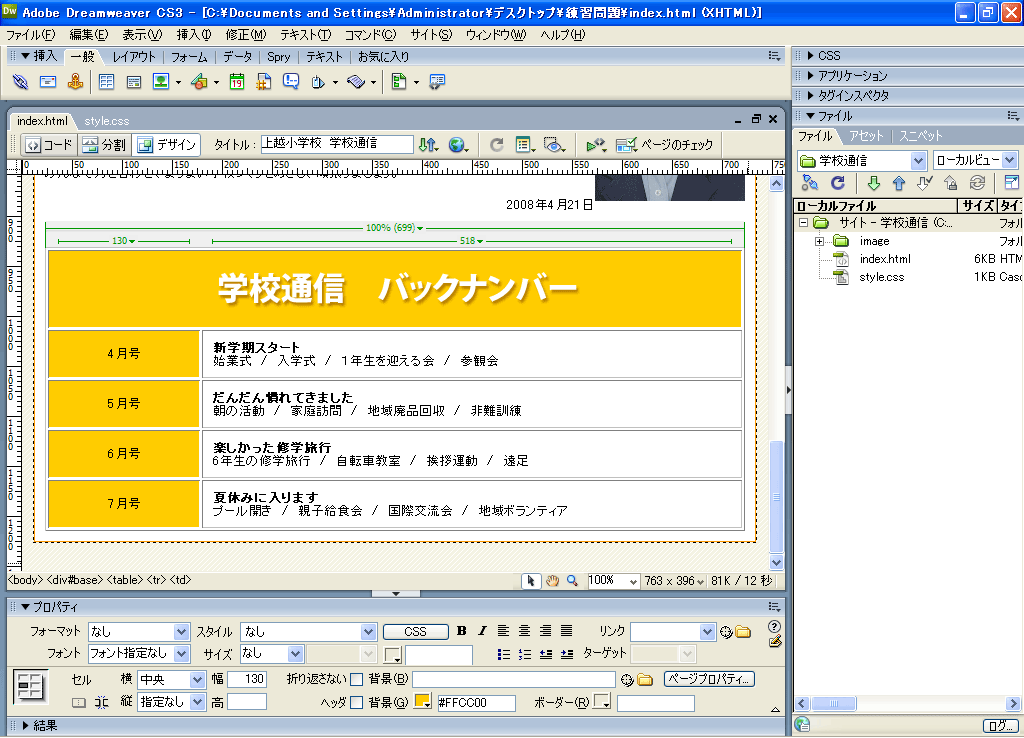Open the 修正 menu in the menu bar
The height and width of the screenshot is (738, 1024).
pyautogui.click(x=245, y=35)
